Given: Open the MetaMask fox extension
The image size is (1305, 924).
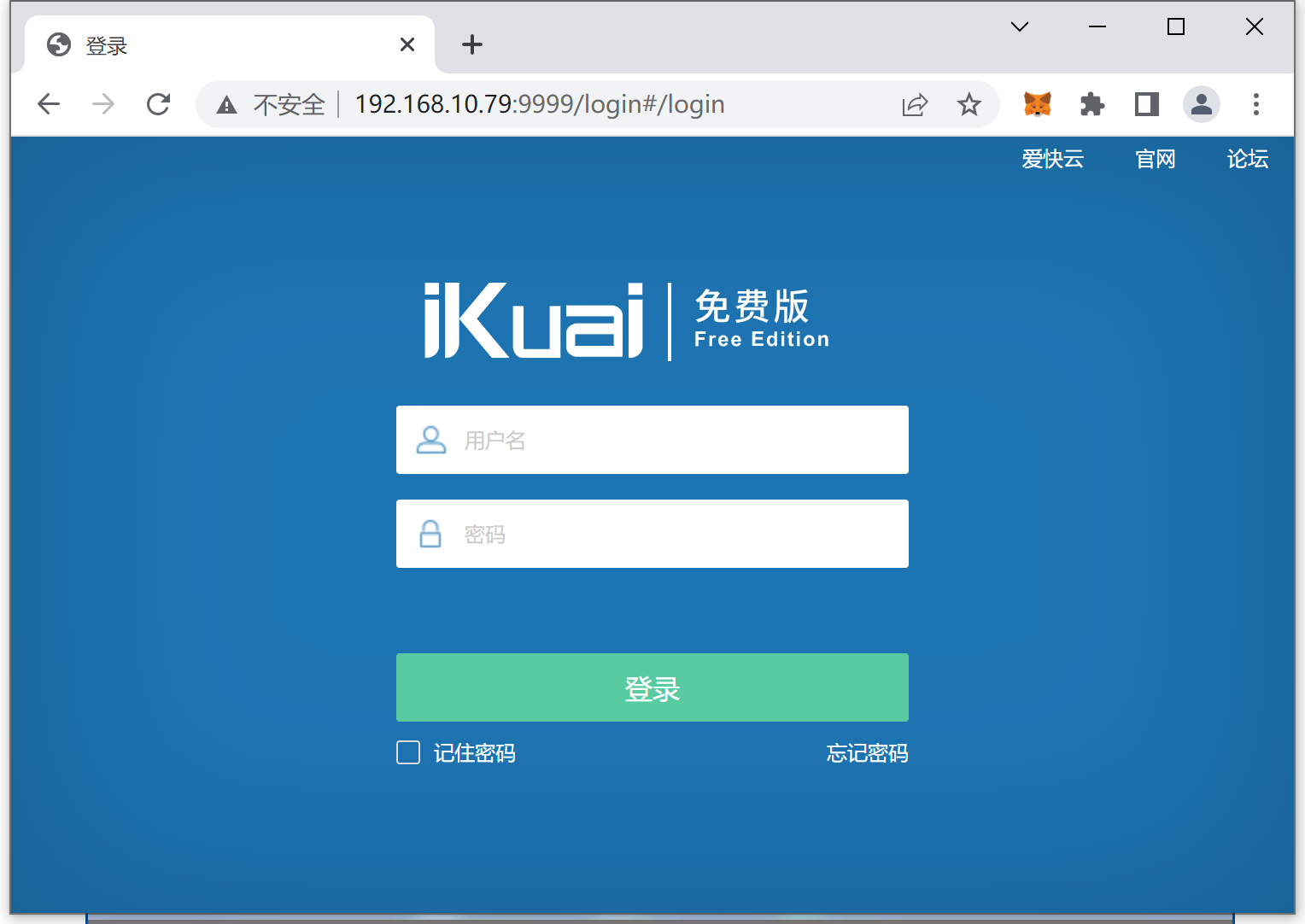Looking at the screenshot, I should pyautogui.click(x=1038, y=104).
